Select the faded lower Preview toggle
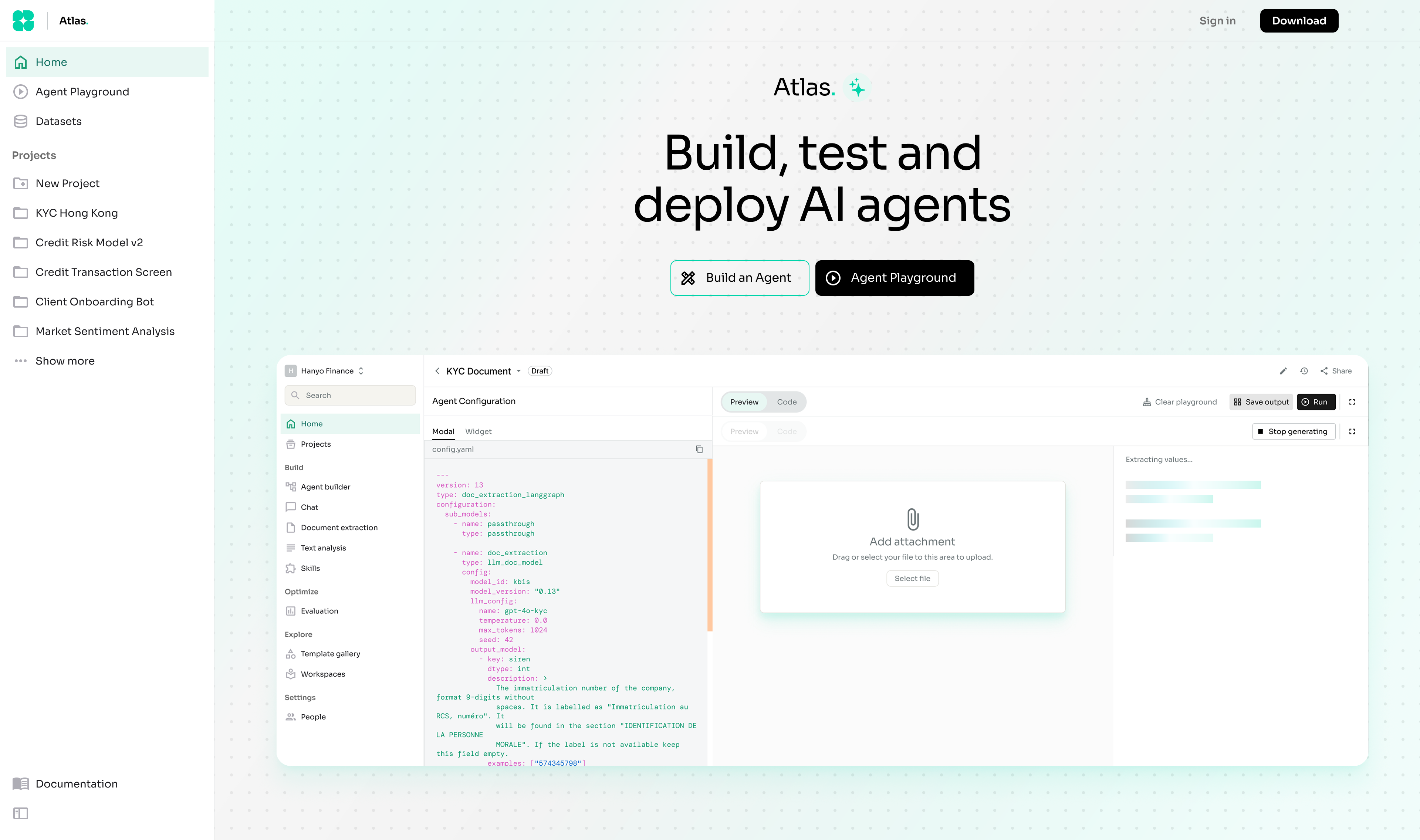 [744, 431]
